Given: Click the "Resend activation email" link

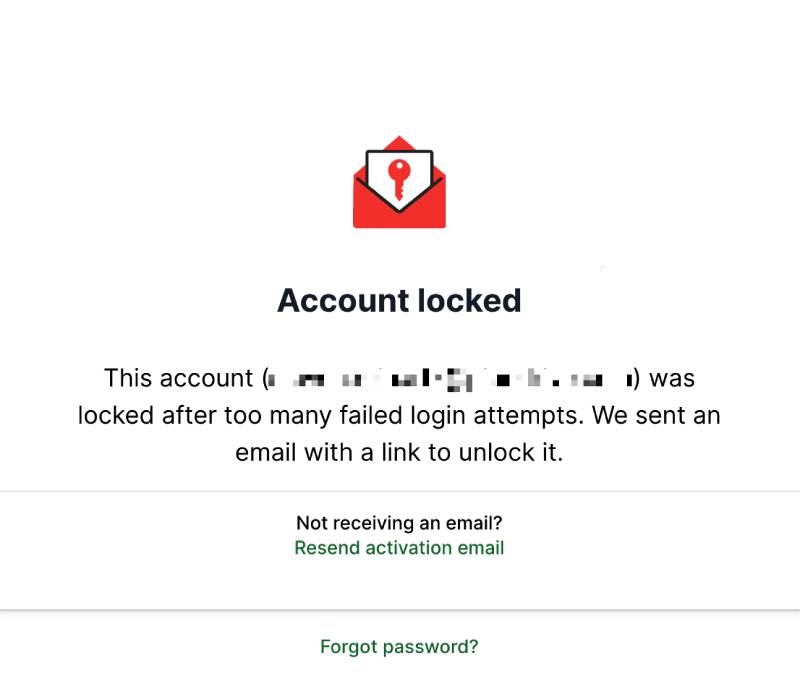Looking at the screenshot, I should click(399, 548).
